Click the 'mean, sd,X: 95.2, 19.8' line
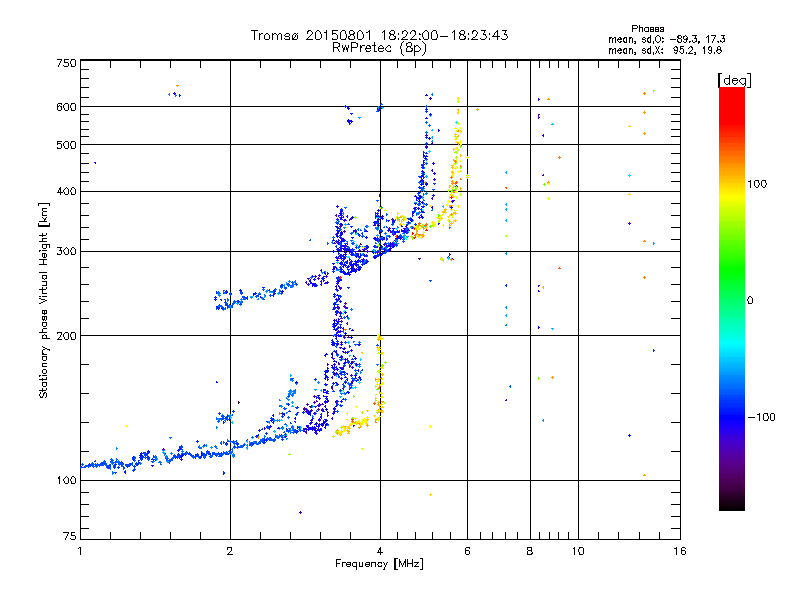The width and height of the screenshot is (800, 600). [x=665, y=50]
